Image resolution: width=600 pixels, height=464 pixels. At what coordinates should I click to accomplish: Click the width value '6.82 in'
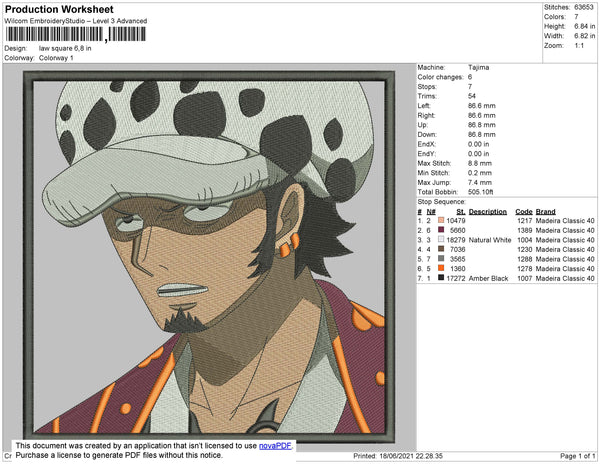click(x=584, y=36)
